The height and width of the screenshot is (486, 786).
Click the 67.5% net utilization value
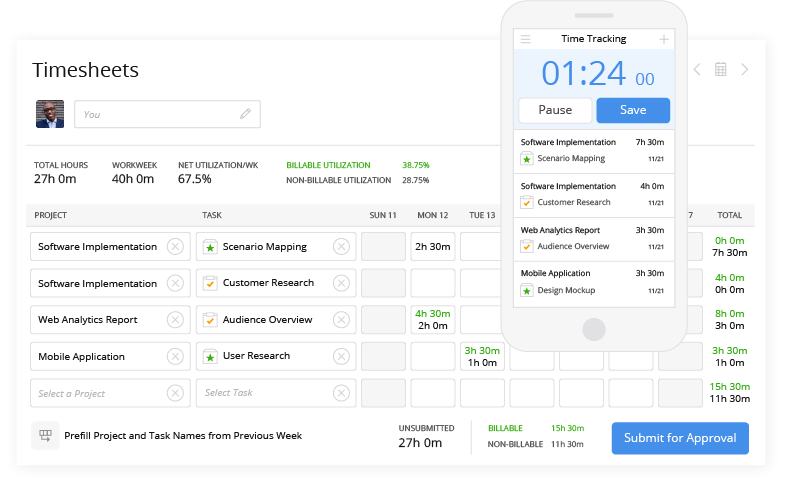pyautogui.click(x=194, y=179)
